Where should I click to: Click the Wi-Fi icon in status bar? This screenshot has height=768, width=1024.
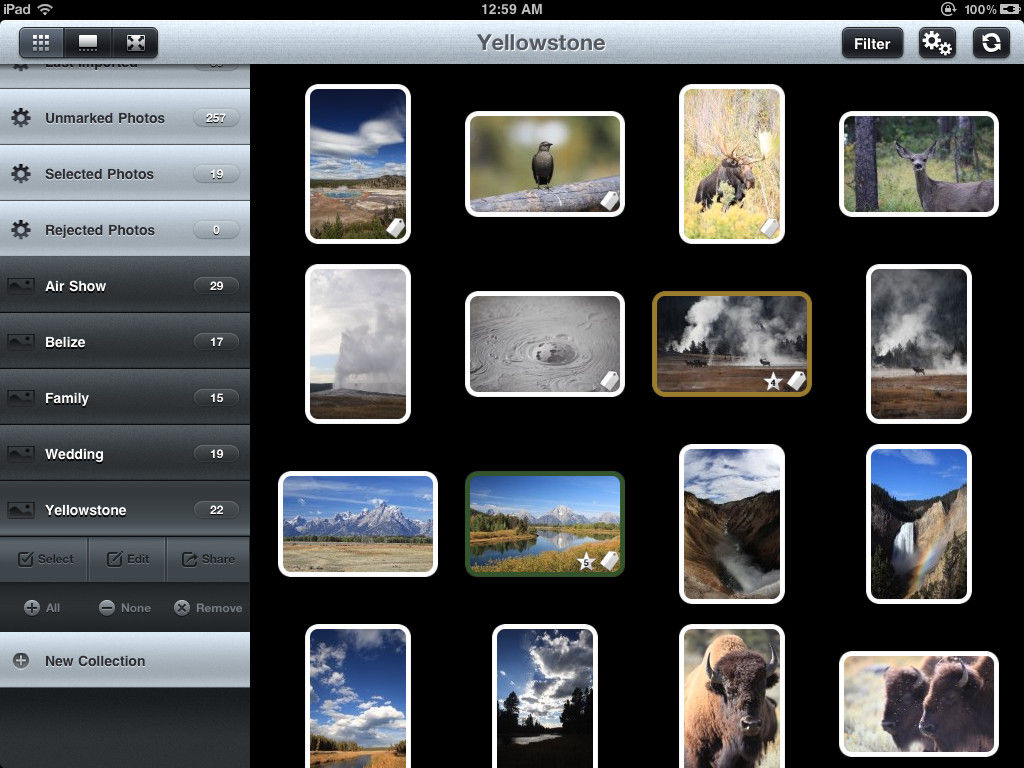click(x=45, y=9)
